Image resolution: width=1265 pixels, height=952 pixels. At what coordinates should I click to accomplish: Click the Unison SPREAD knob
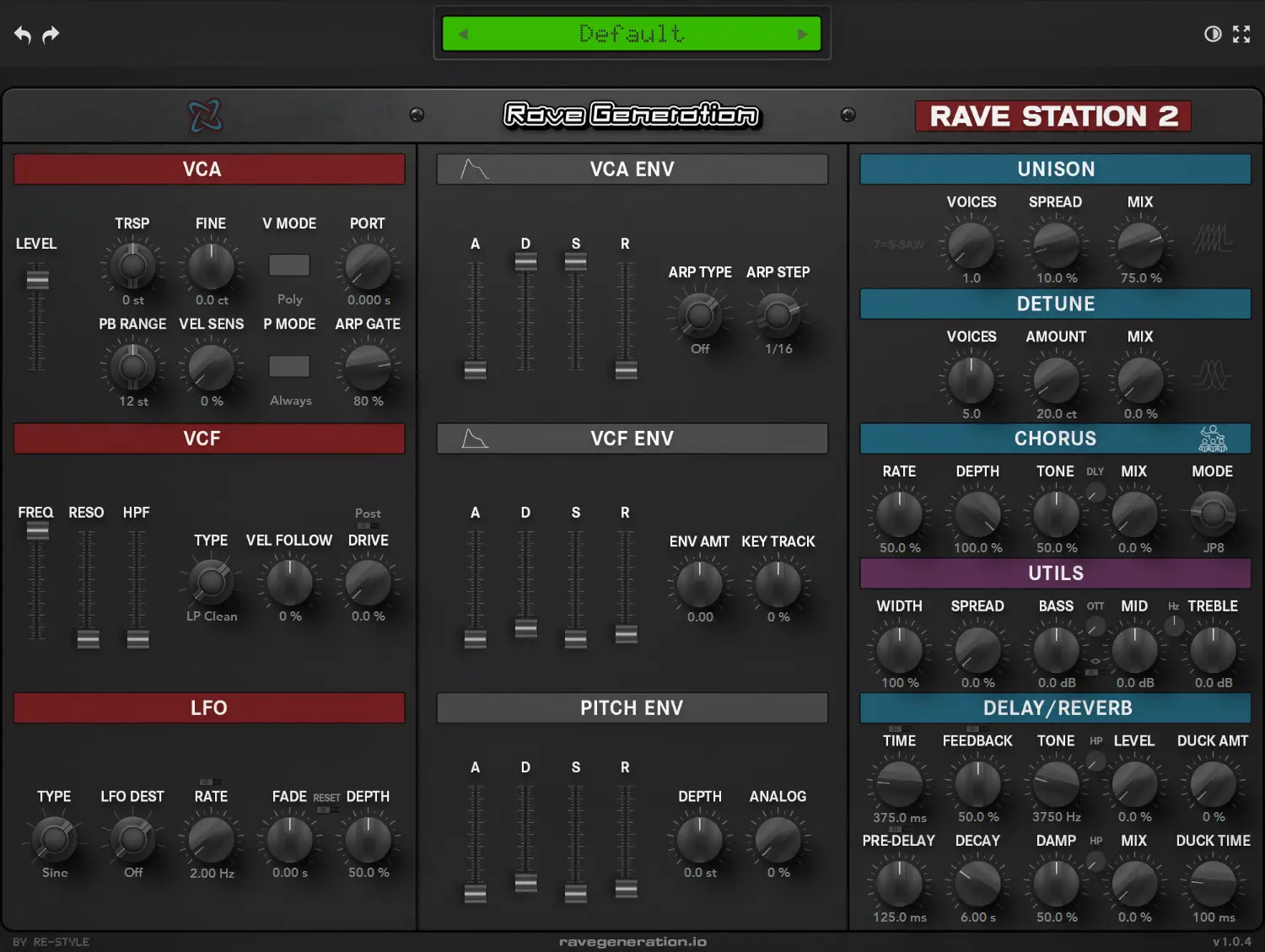tap(1055, 245)
